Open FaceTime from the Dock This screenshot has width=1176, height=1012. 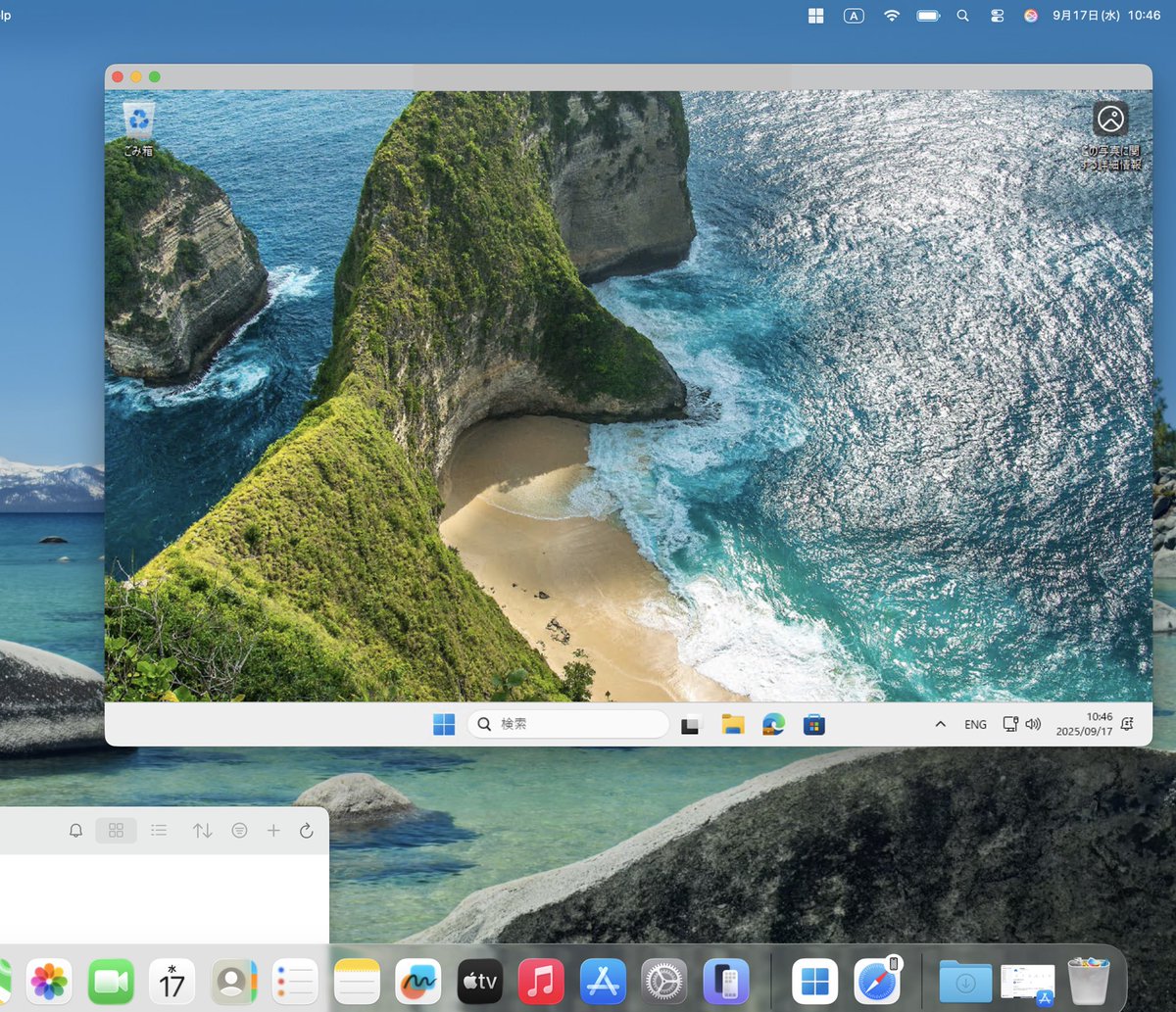point(111,981)
